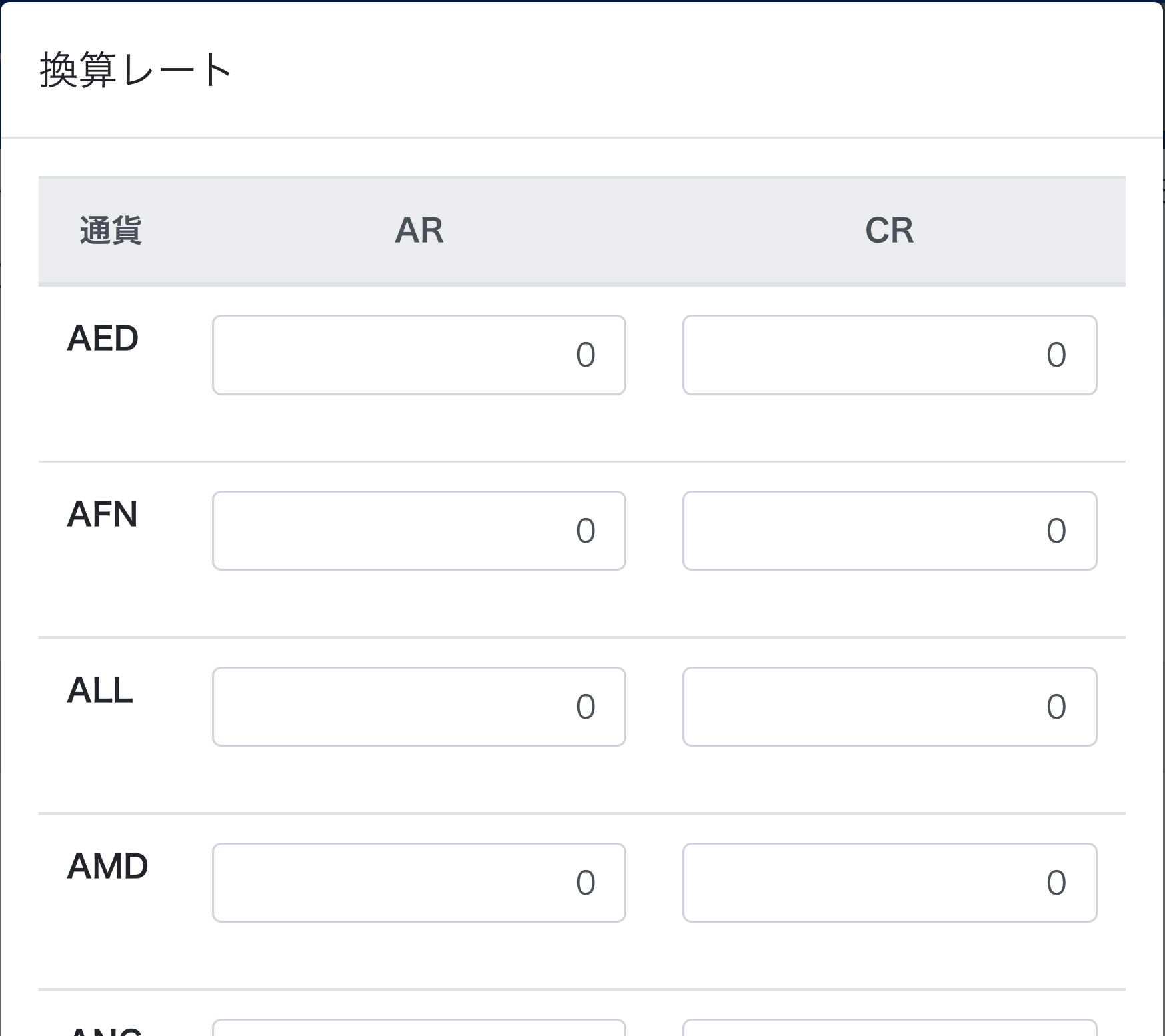Click the AMD currency label

coord(107,867)
